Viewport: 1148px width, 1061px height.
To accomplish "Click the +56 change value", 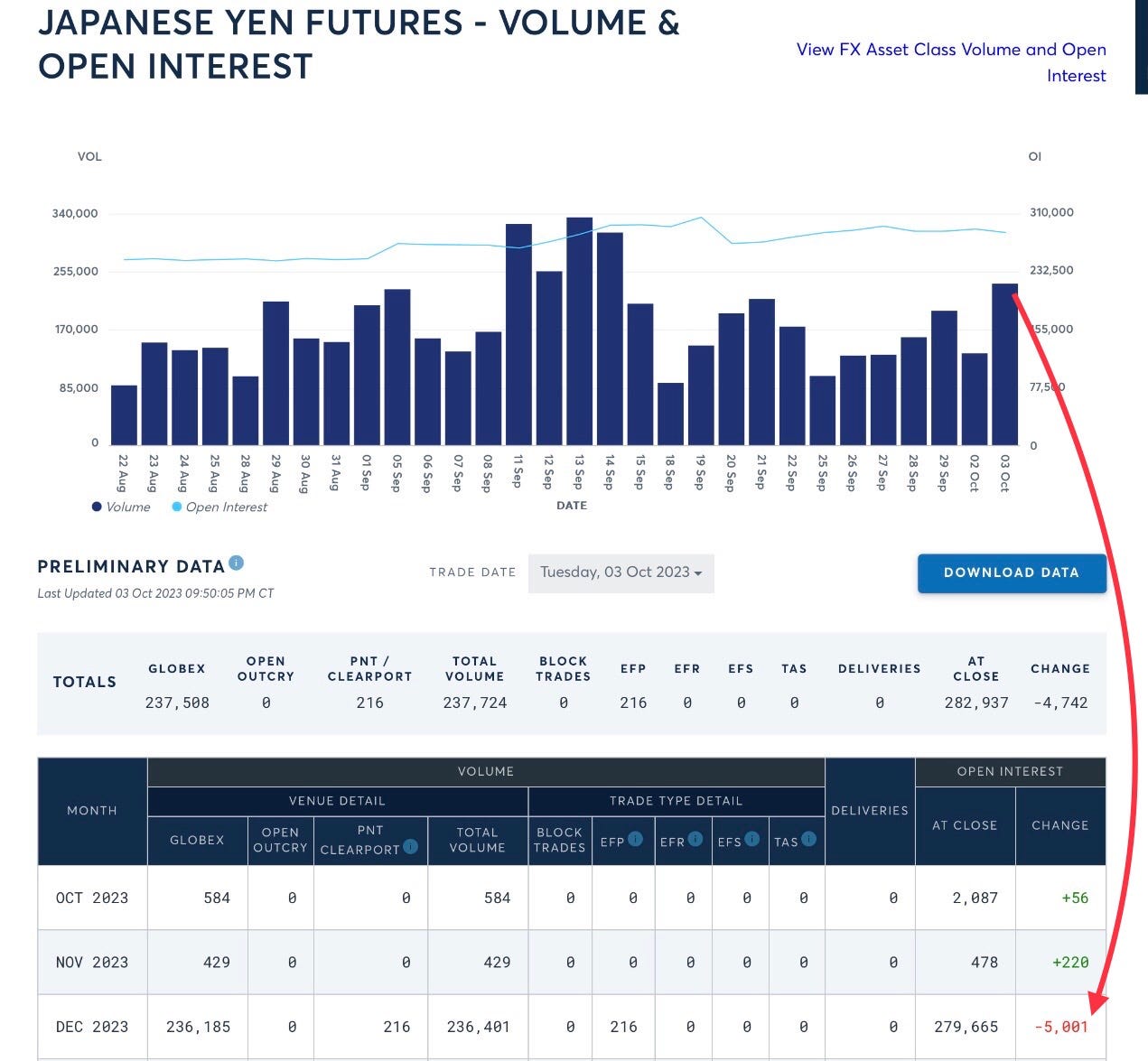I will tap(1075, 898).
